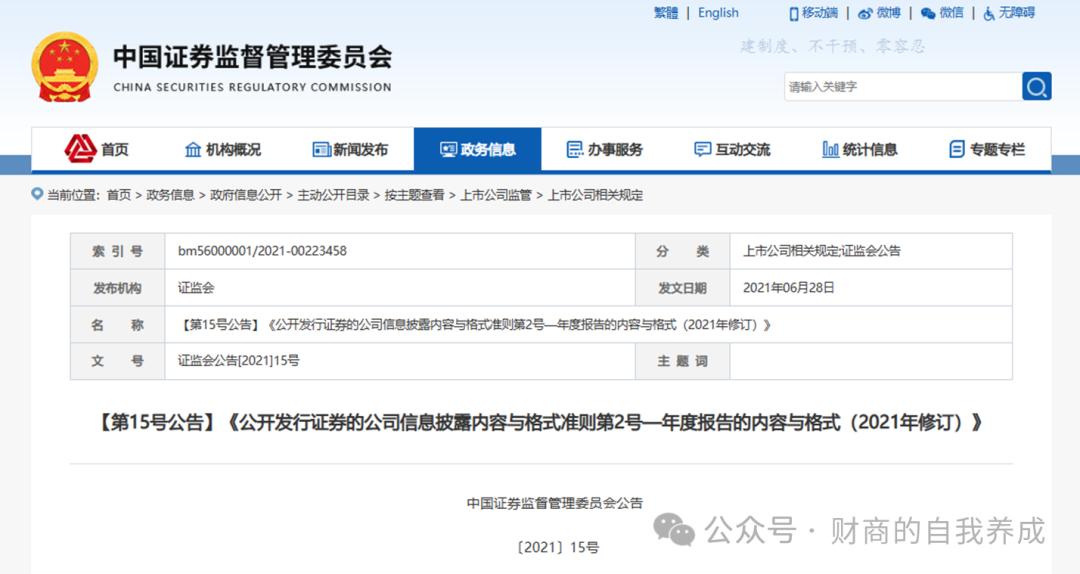Click the monitor icon beside 政务信息

coord(448,150)
